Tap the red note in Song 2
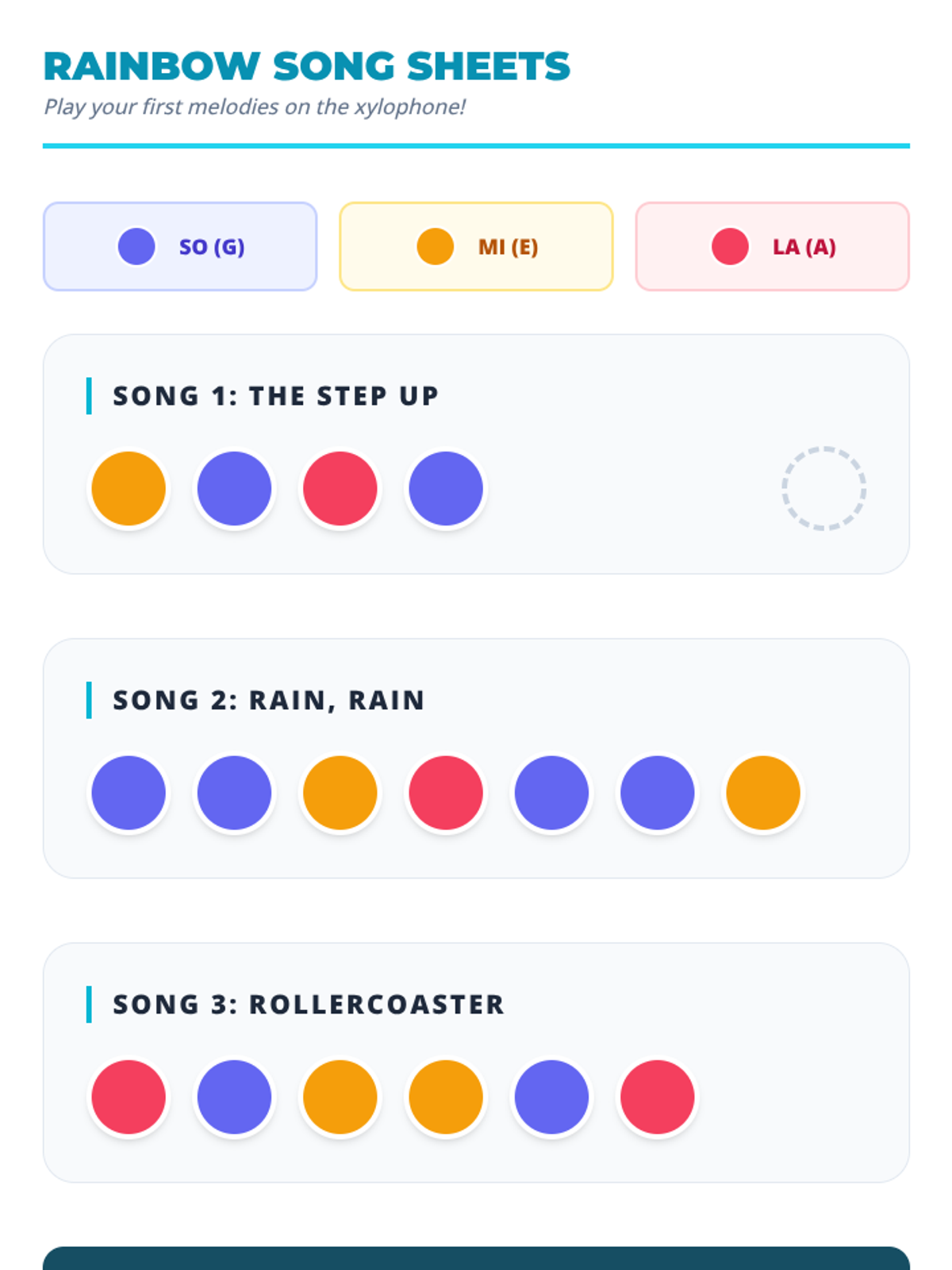The image size is (952, 1270). [x=446, y=792]
